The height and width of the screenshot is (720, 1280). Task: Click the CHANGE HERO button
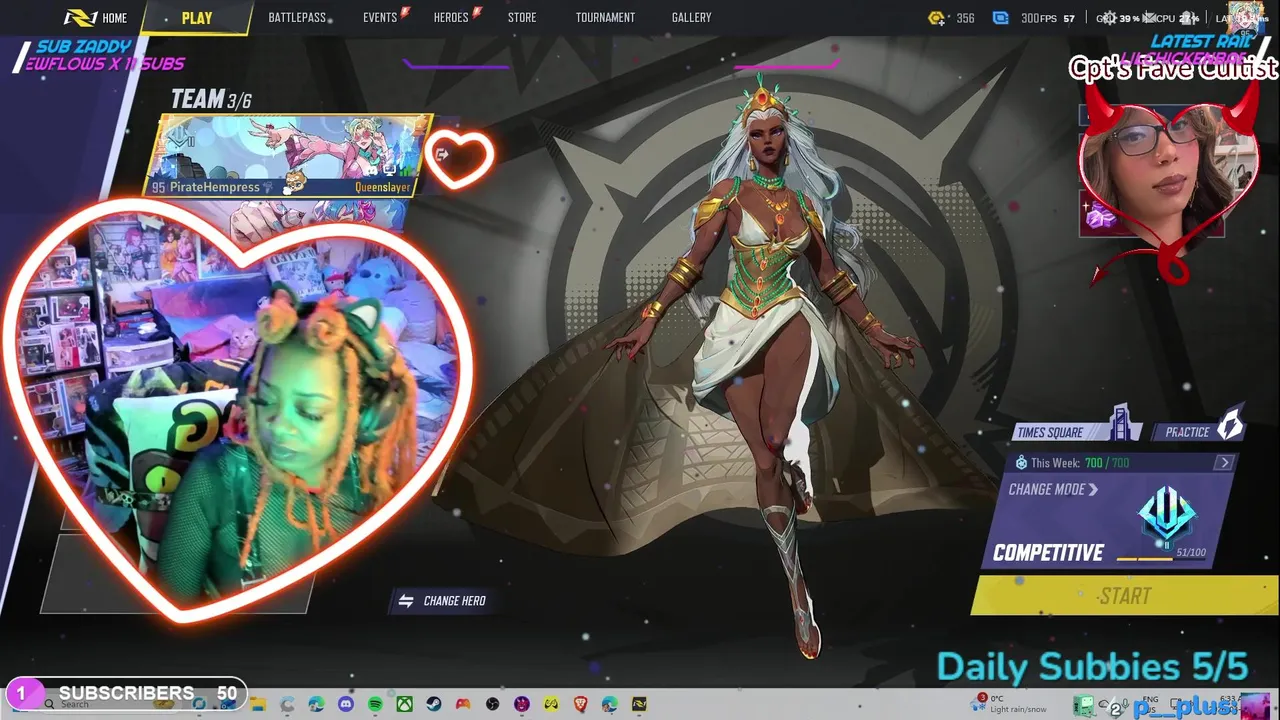click(x=443, y=601)
